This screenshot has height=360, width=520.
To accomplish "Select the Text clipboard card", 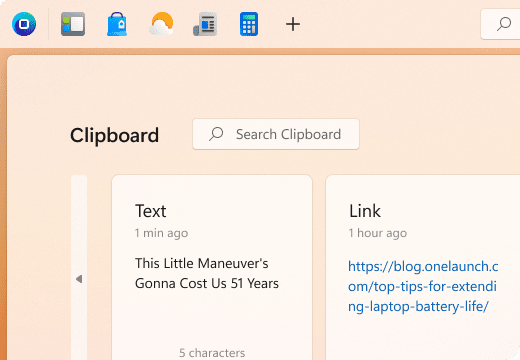I will pos(212,267).
